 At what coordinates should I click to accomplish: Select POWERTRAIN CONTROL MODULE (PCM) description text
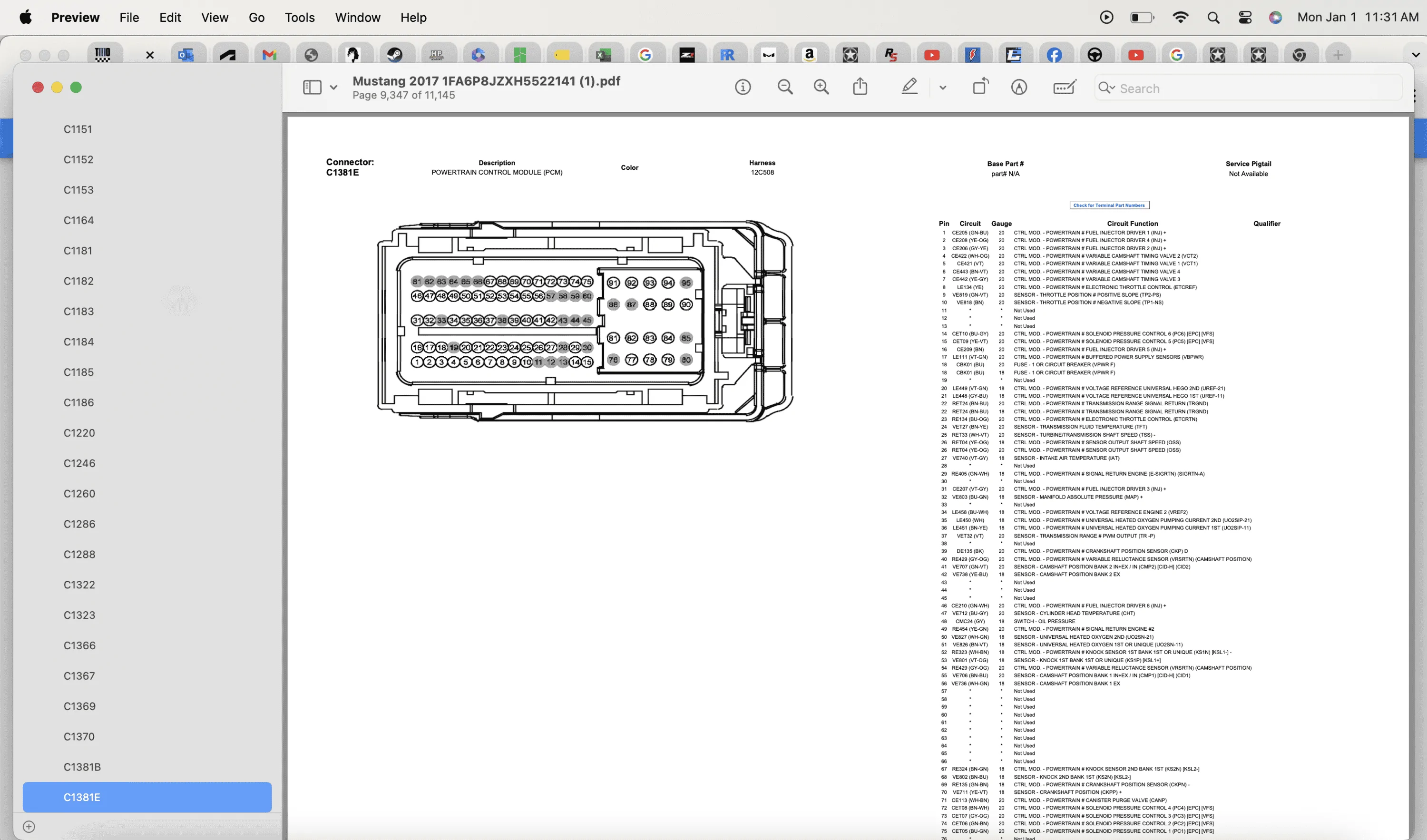point(497,172)
